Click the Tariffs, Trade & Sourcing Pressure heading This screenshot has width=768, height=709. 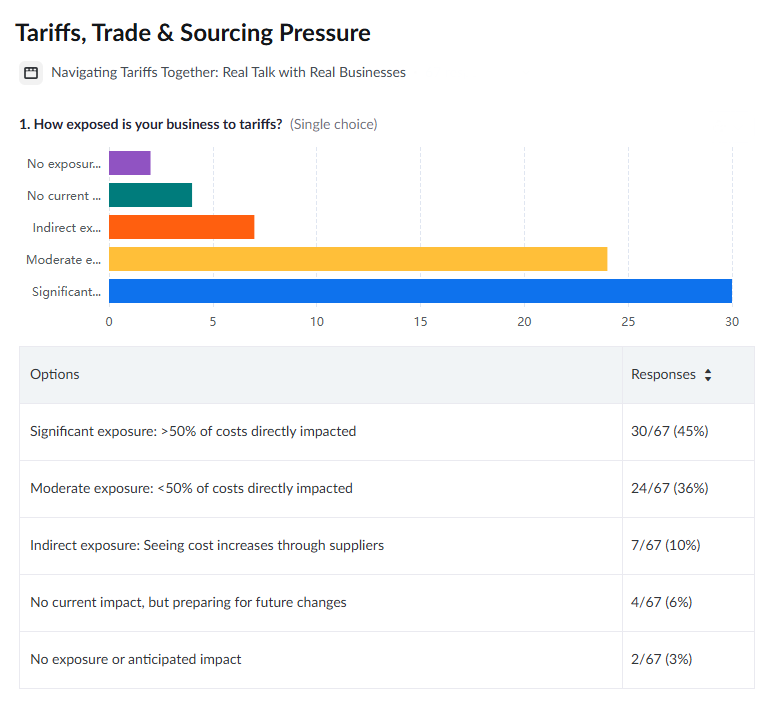[193, 33]
